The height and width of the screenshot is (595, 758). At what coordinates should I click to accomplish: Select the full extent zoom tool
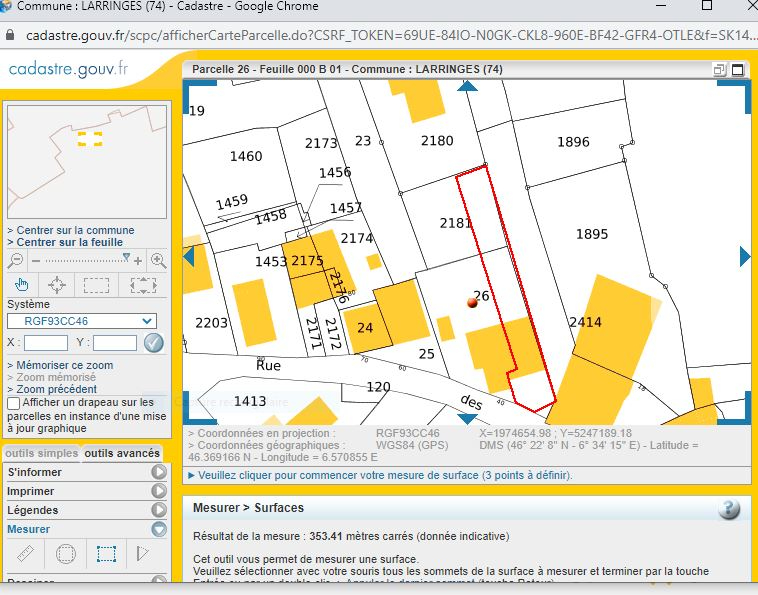point(143,285)
